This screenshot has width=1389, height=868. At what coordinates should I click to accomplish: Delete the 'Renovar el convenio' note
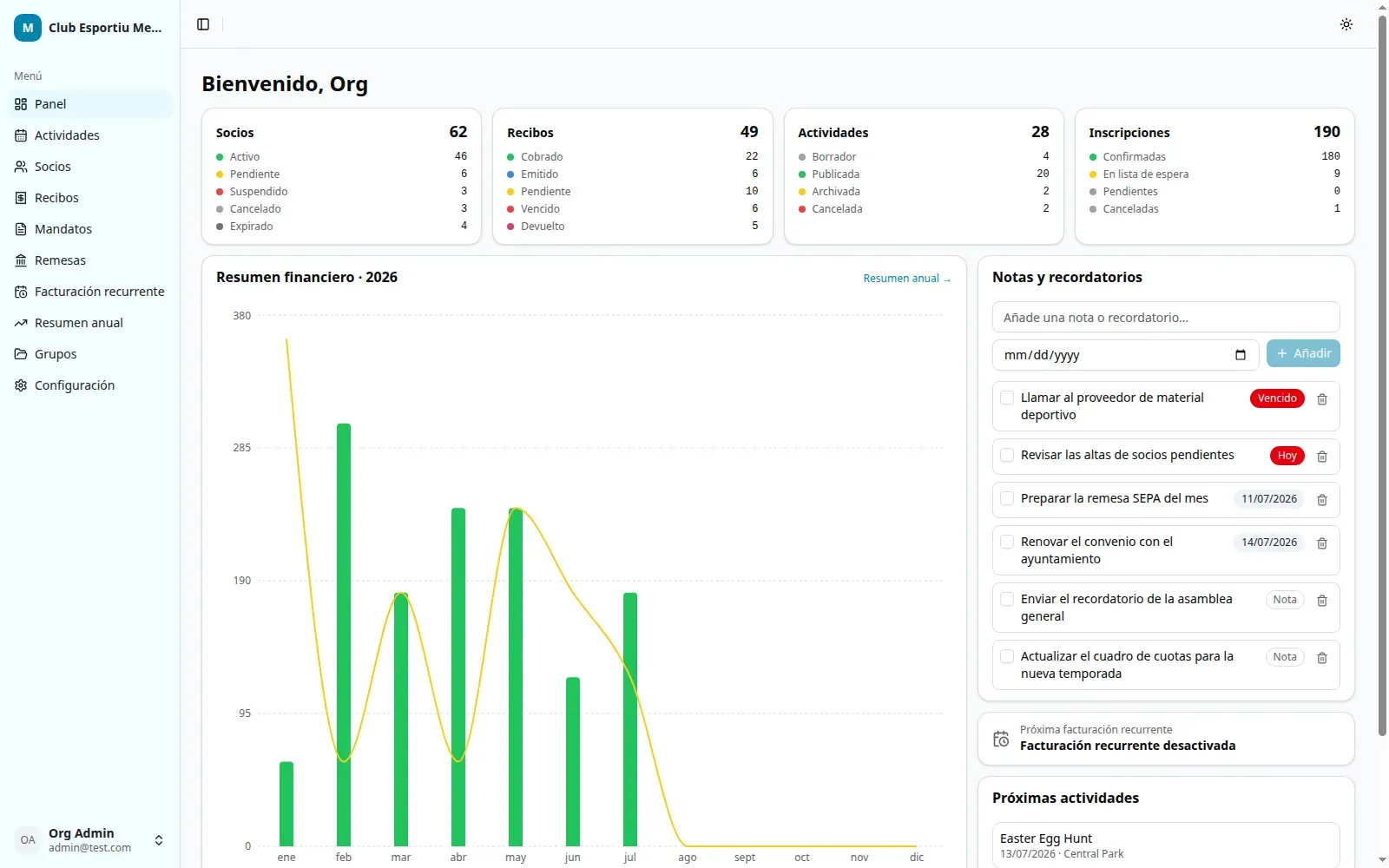pyautogui.click(x=1322, y=543)
